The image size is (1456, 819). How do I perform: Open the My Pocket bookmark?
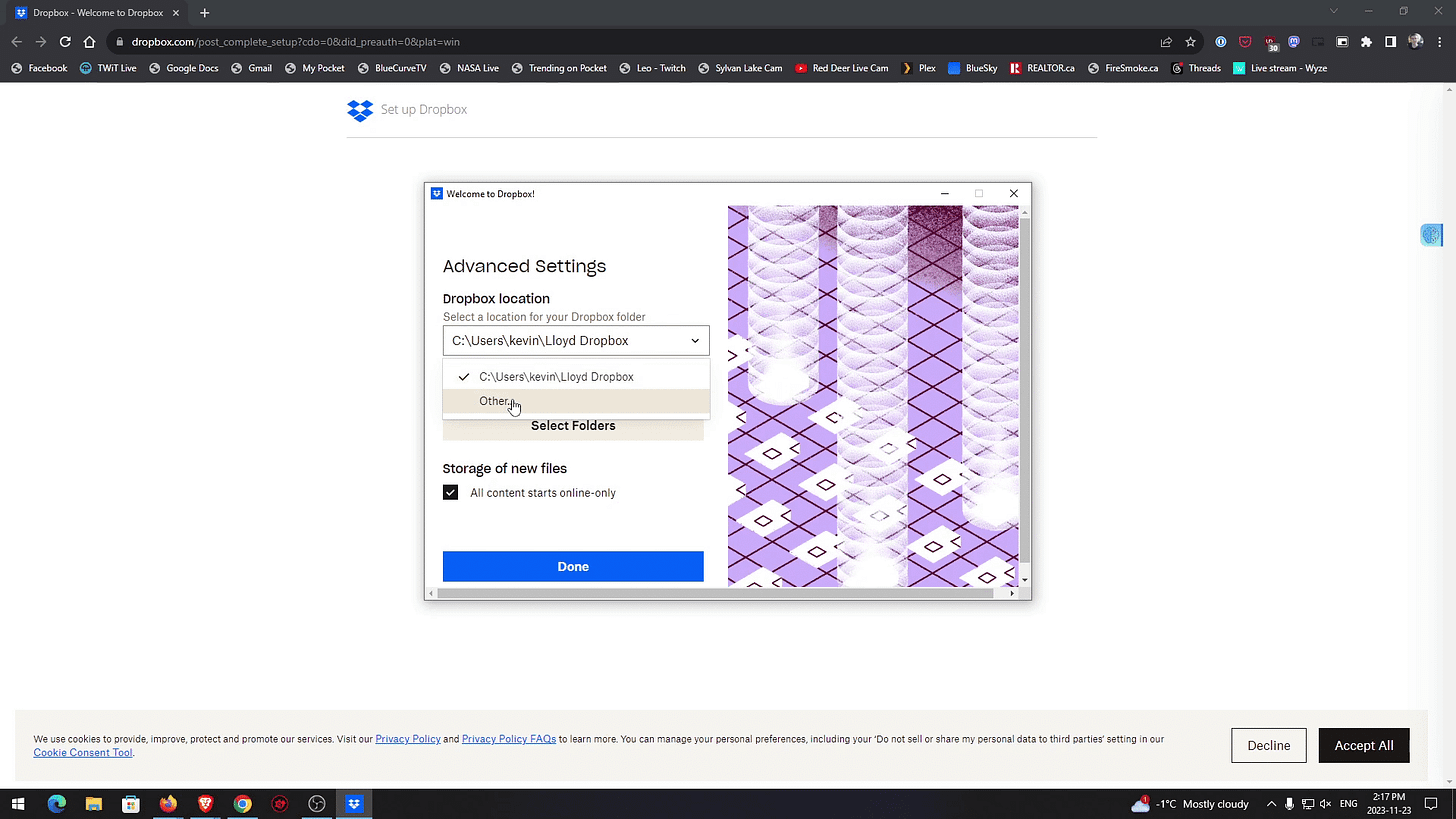[314, 68]
